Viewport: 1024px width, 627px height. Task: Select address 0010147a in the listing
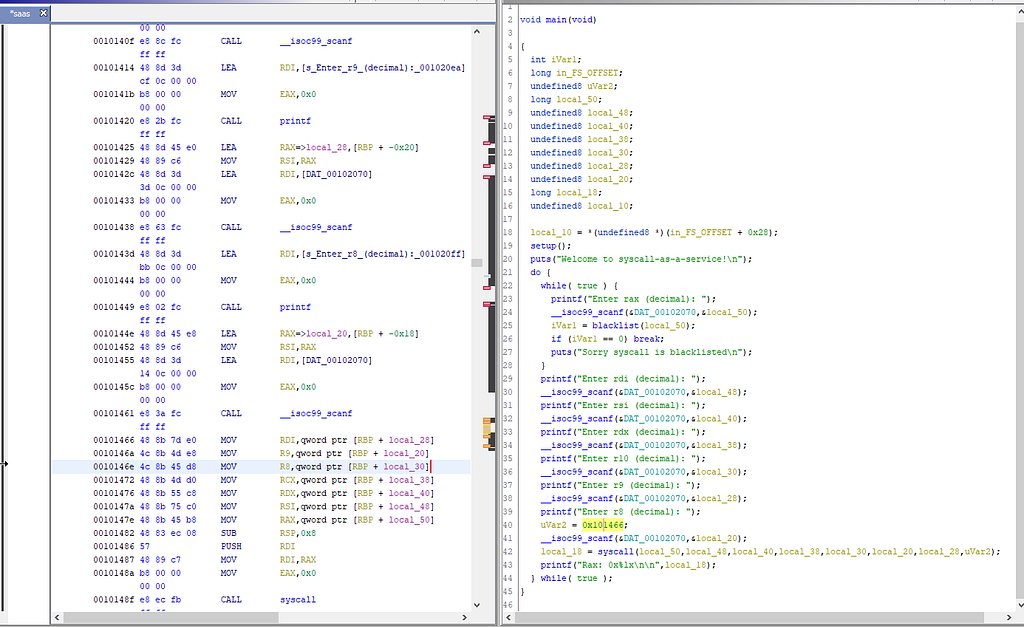113,507
